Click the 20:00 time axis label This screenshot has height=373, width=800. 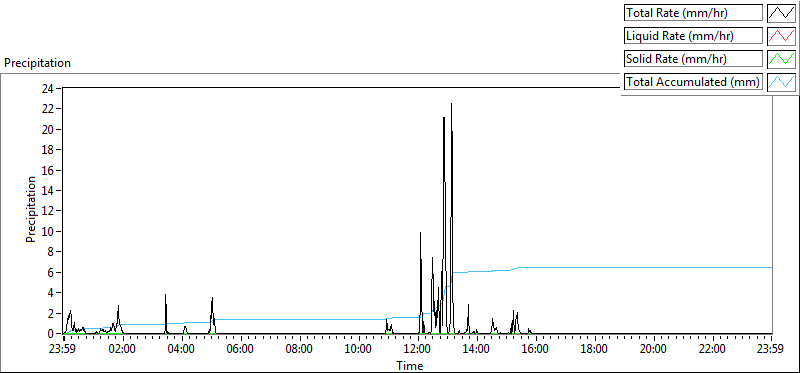(654, 350)
